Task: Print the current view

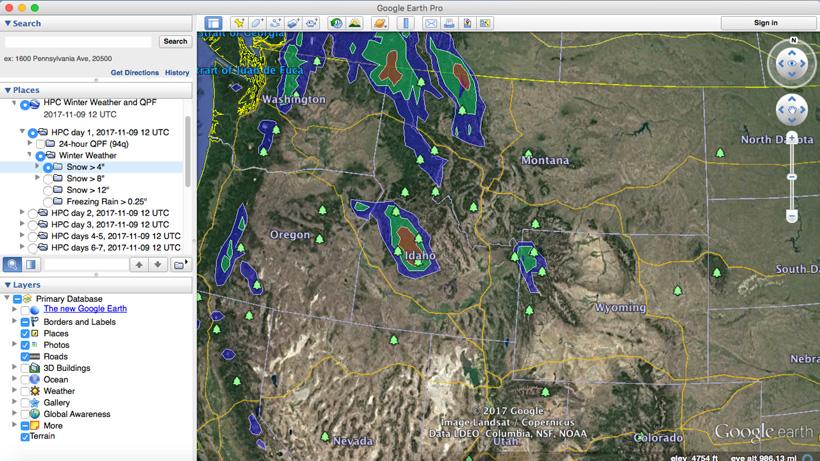Action: [x=449, y=23]
